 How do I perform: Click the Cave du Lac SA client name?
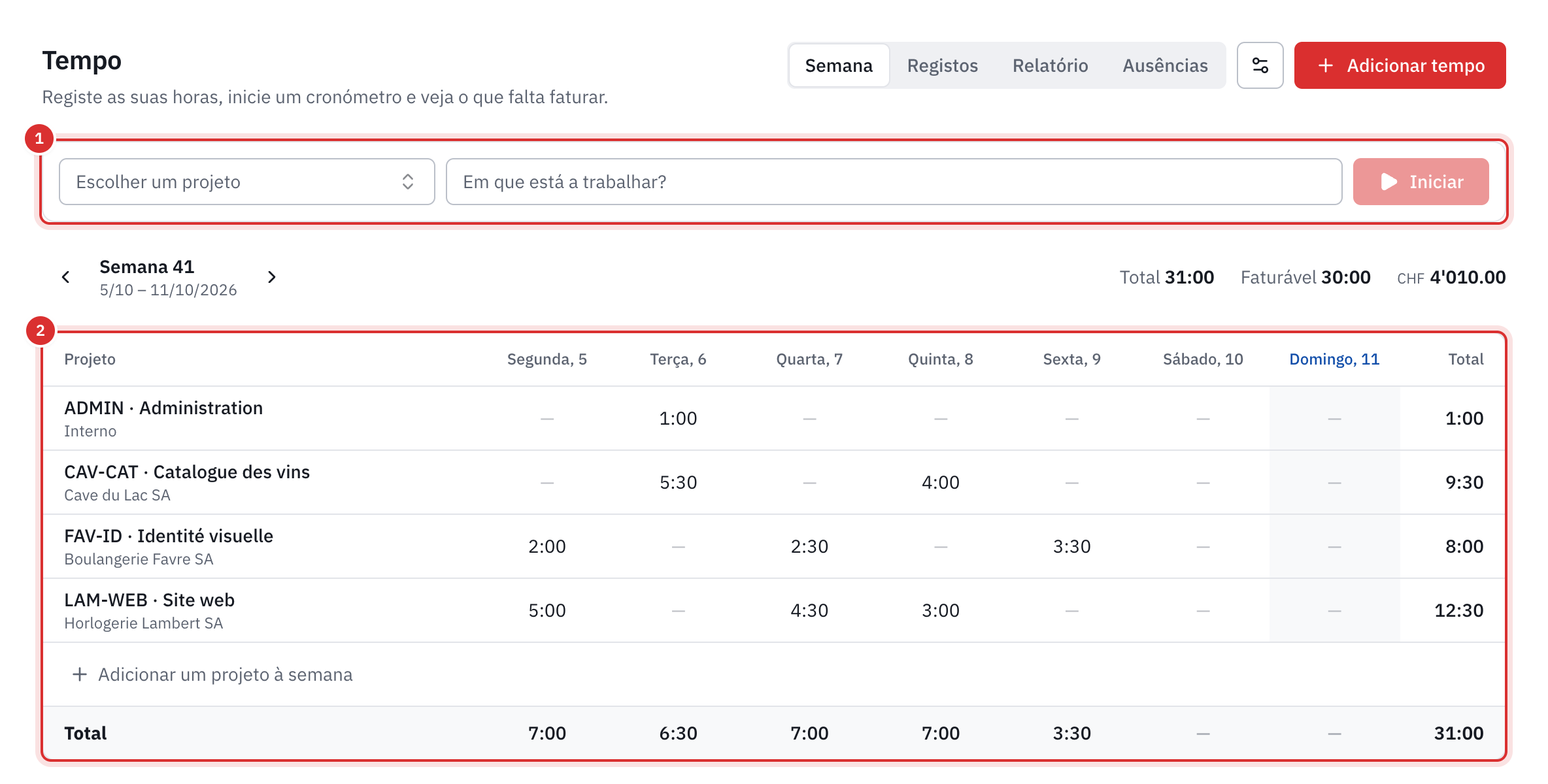[117, 495]
